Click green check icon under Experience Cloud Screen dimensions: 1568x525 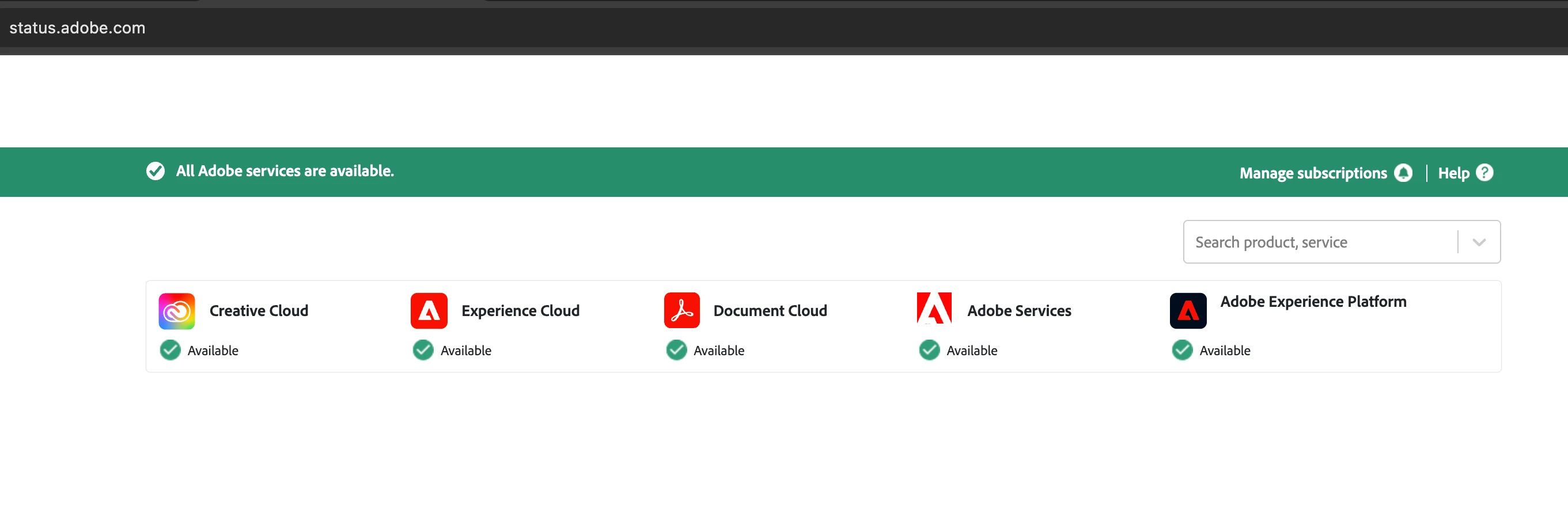coord(423,351)
